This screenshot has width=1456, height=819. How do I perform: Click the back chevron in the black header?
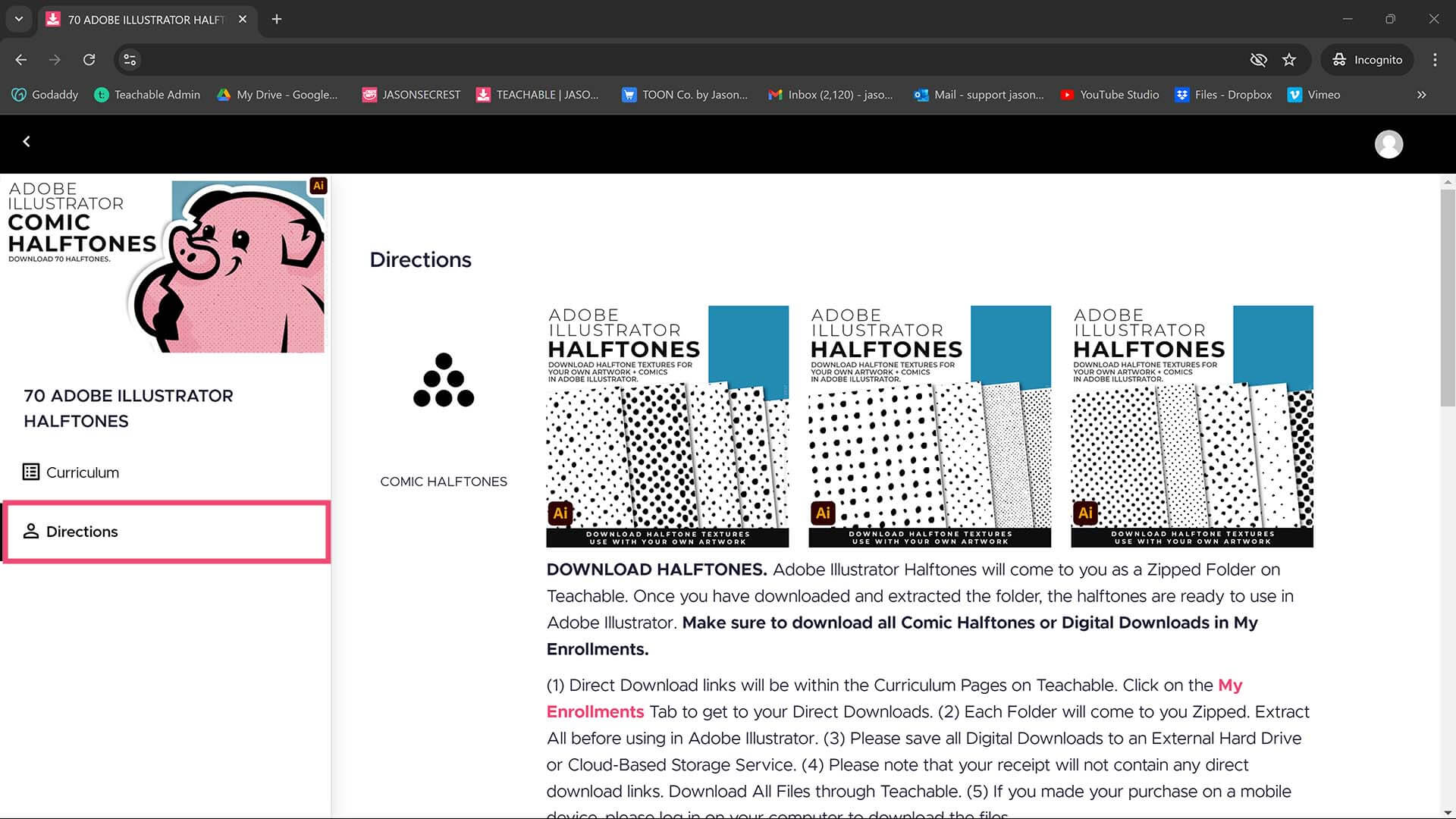(x=27, y=142)
